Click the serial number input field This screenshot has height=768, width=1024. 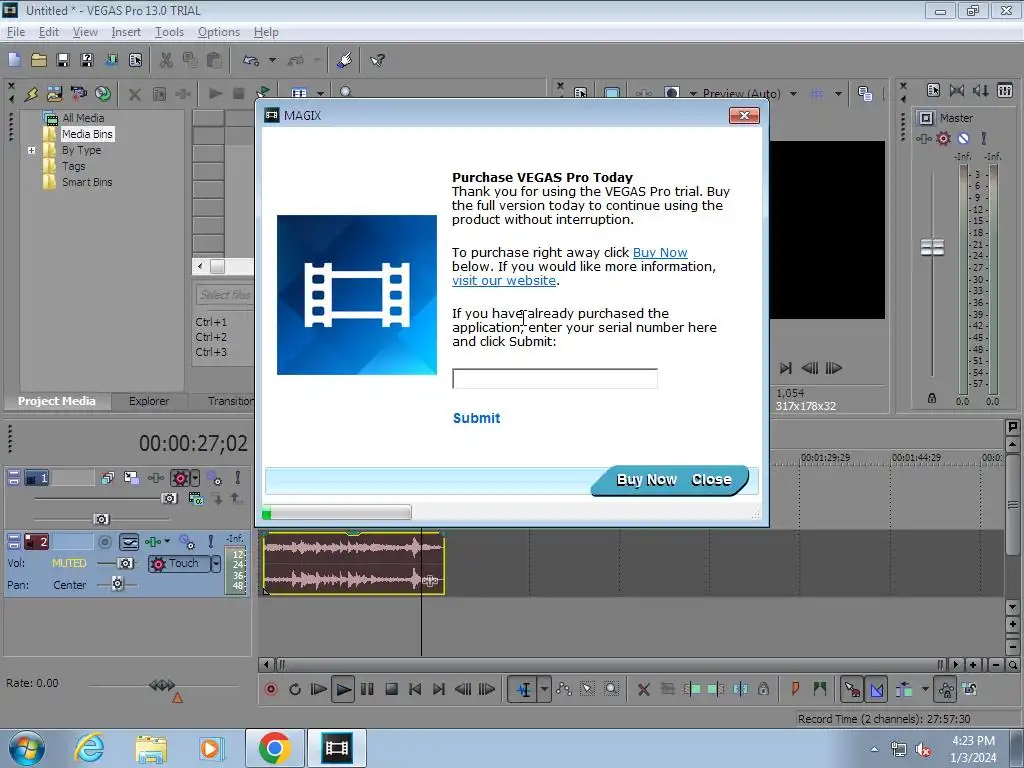[554, 378]
